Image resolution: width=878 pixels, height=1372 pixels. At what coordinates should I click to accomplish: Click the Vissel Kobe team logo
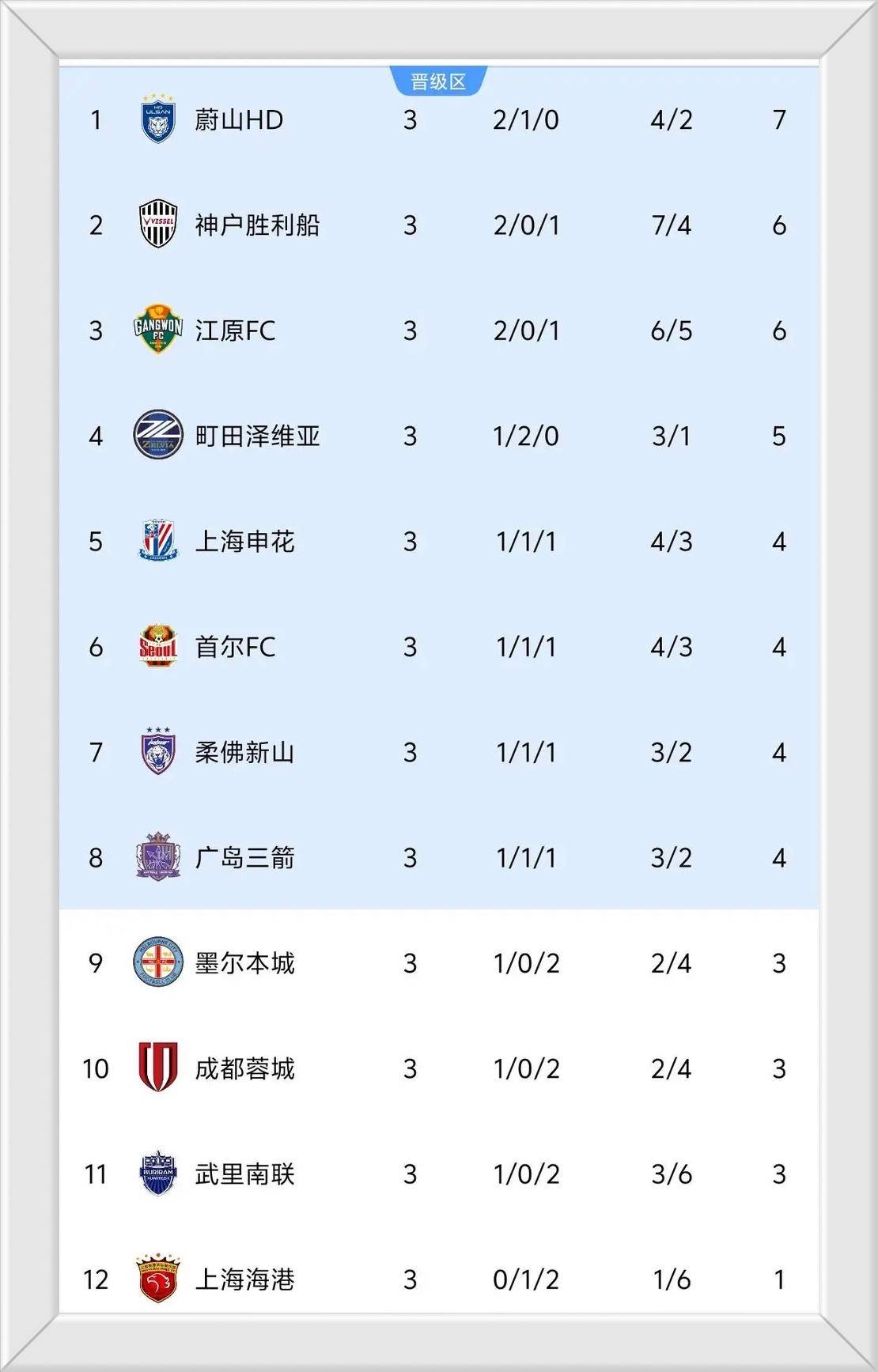tap(158, 225)
